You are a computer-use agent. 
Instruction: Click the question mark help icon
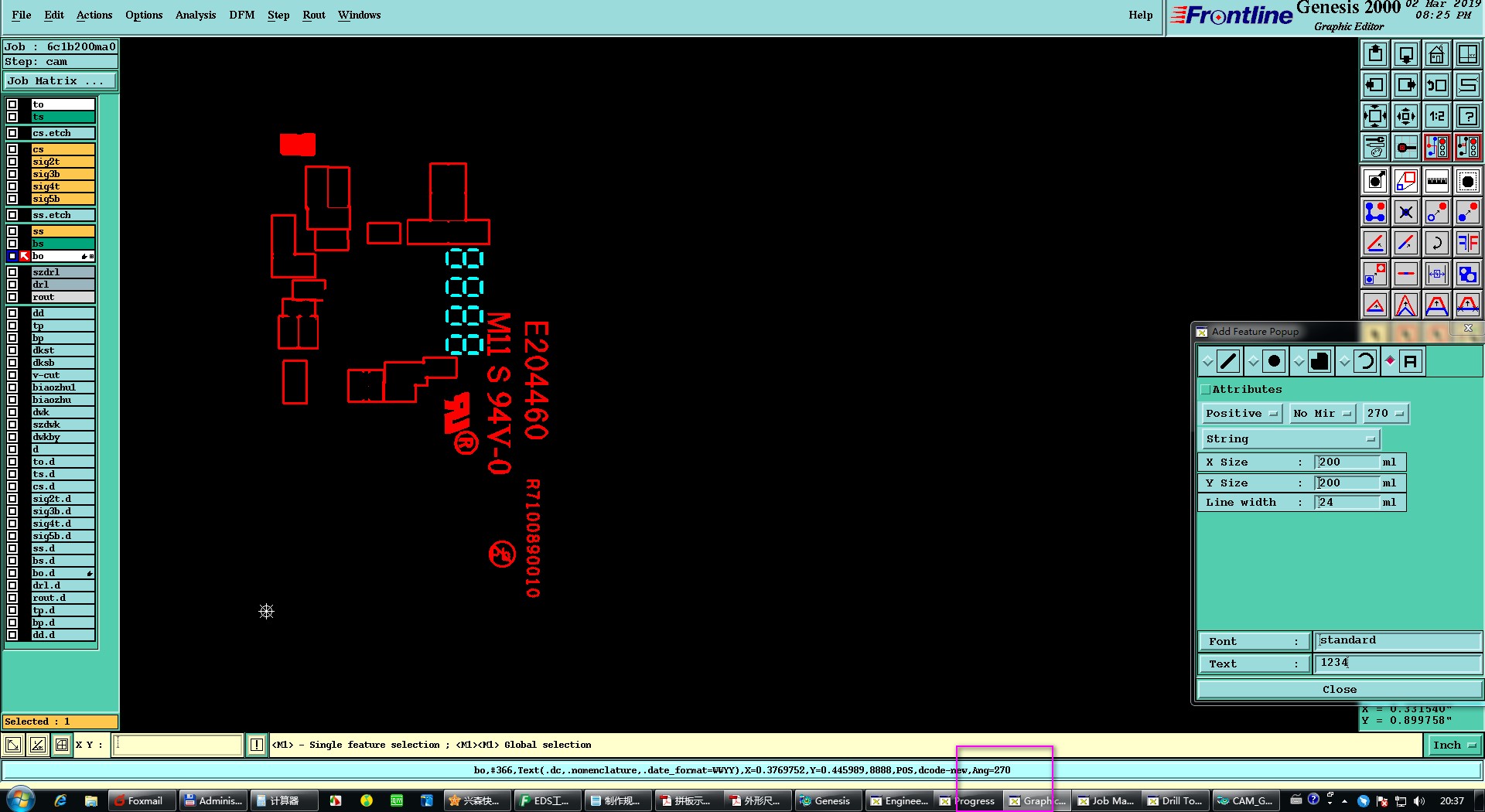(x=1468, y=116)
